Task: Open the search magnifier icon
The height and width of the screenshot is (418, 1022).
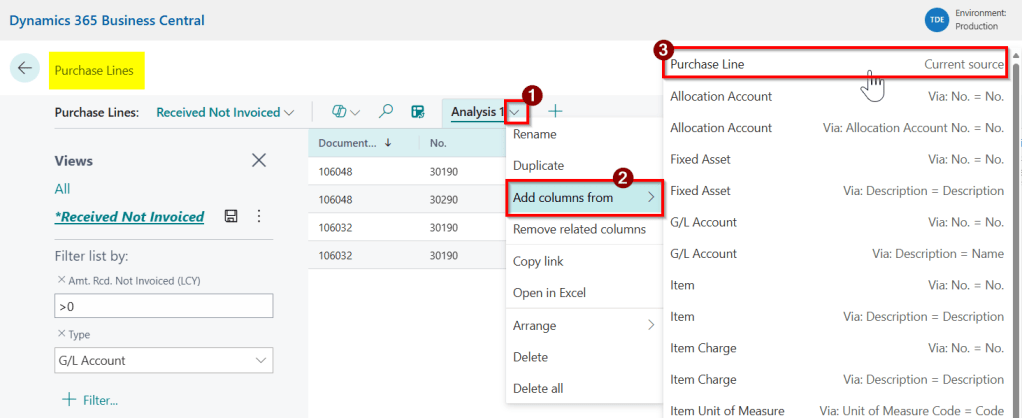Action: tap(386, 112)
